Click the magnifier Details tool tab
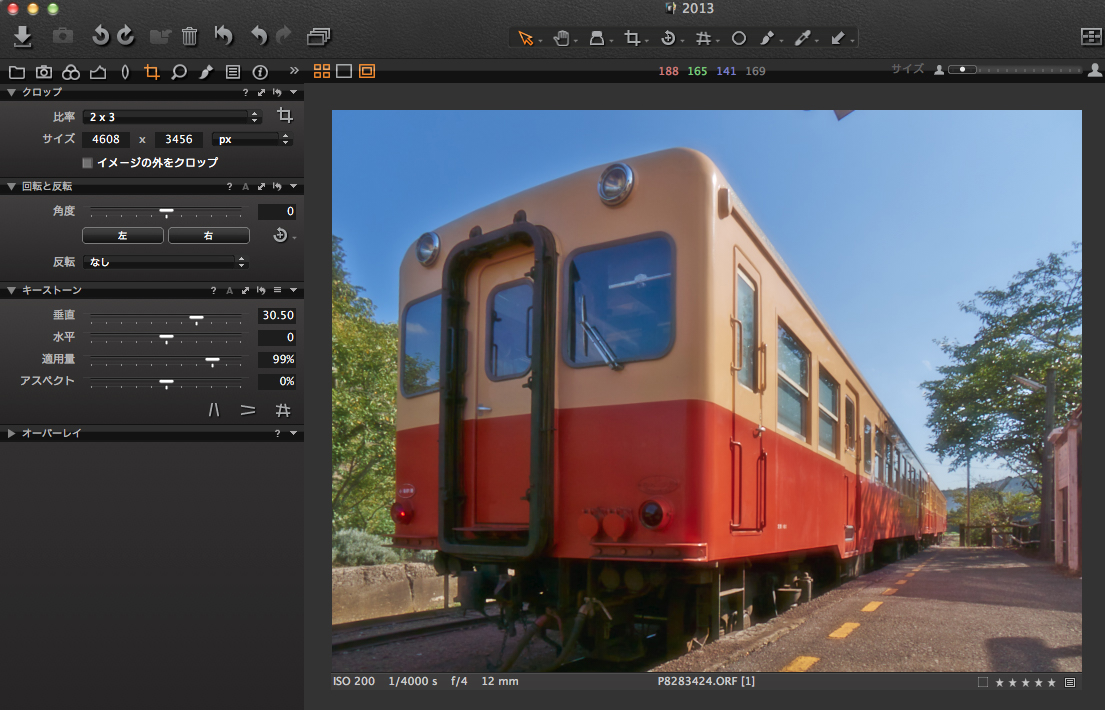Screen dimensions: 1105x710 coord(179,72)
